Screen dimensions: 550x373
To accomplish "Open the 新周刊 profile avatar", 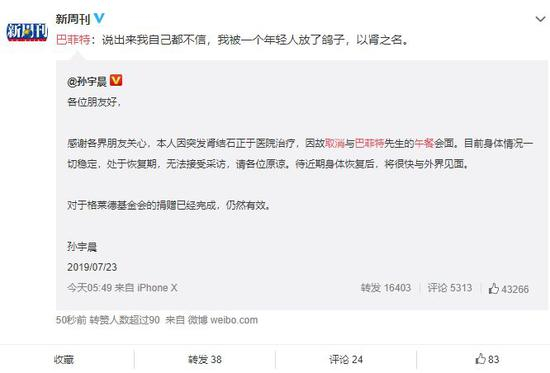I will coord(27,31).
